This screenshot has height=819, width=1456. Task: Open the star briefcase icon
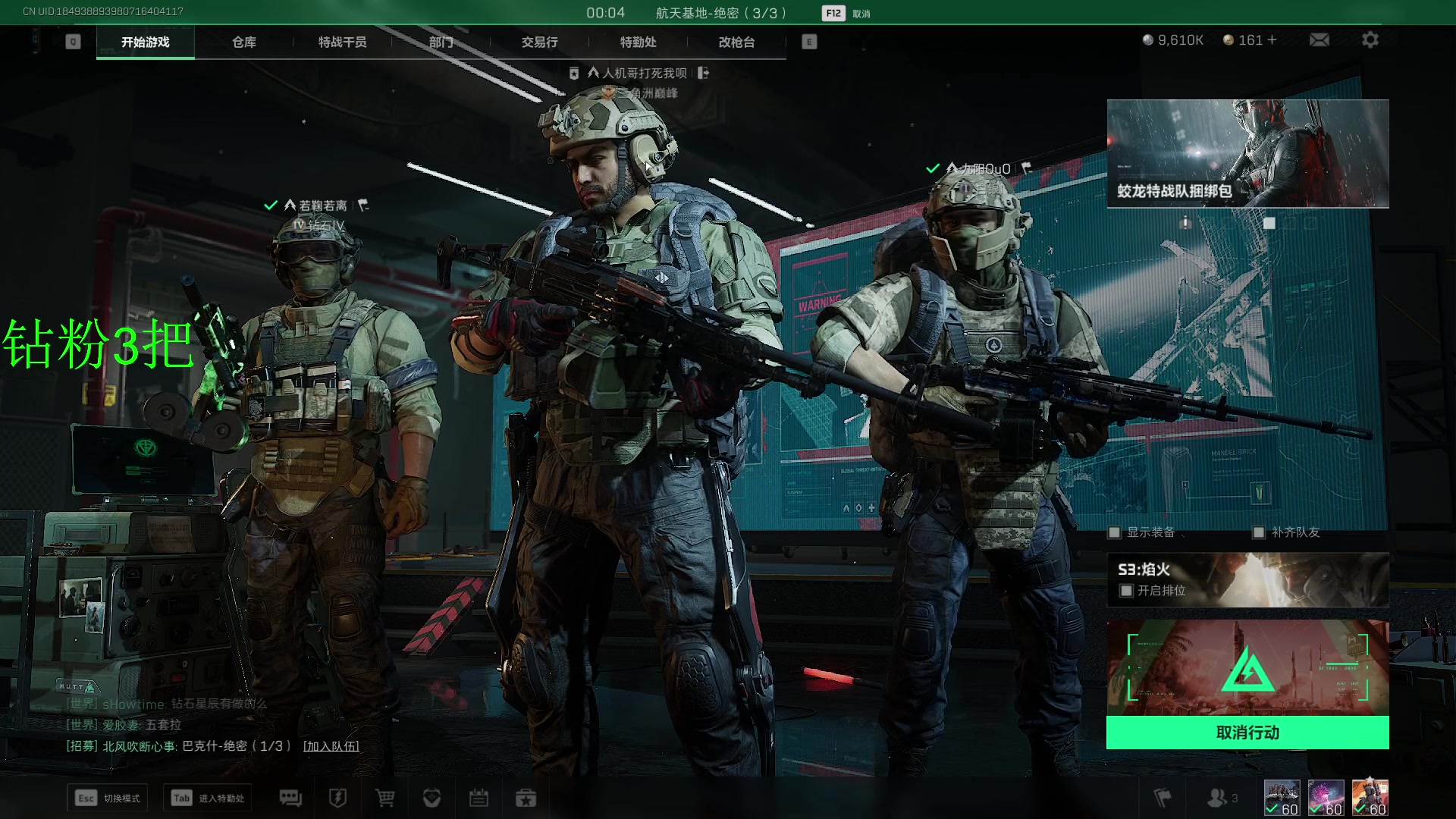(526, 798)
